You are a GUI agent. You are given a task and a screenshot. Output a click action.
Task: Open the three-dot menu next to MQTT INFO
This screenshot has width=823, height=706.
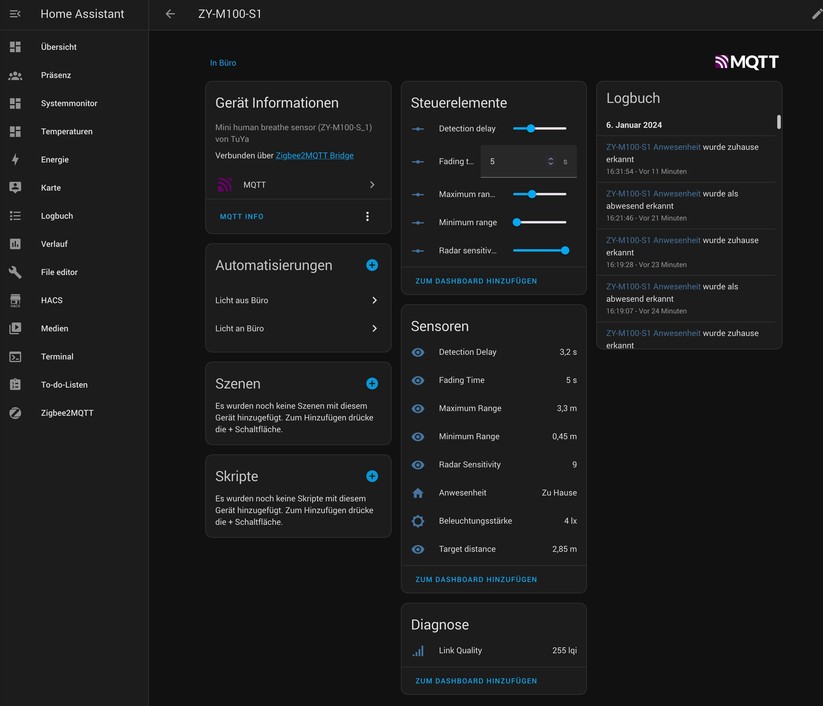[367, 216]
